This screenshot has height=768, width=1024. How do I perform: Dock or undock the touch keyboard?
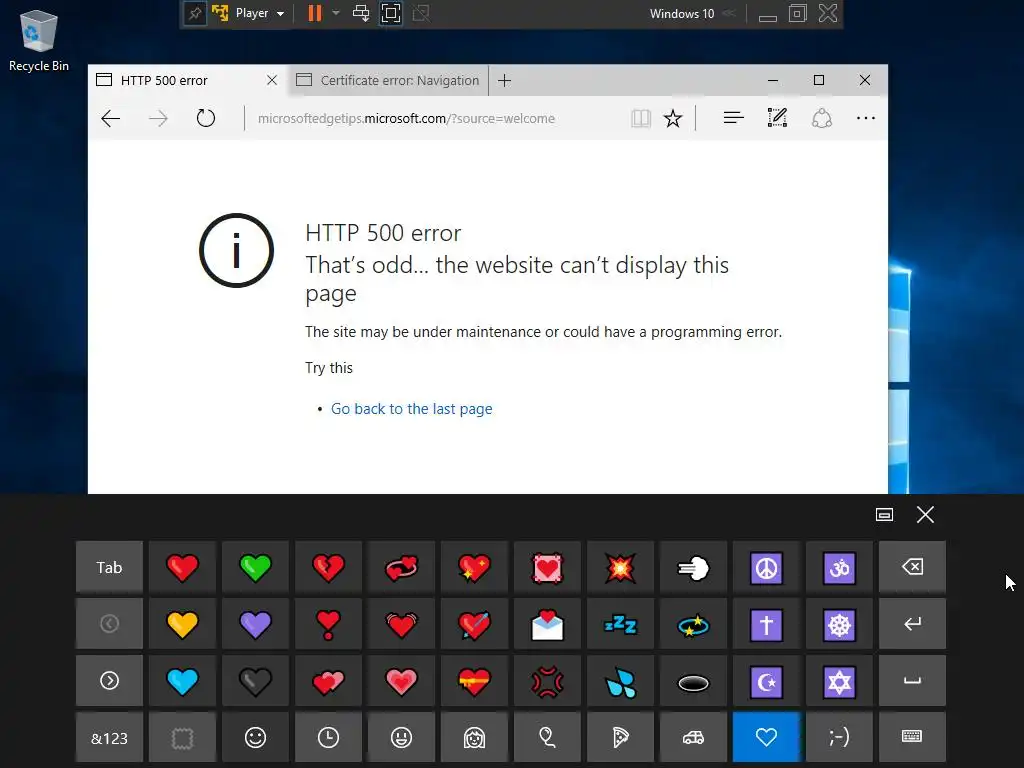tap(884, 515)
